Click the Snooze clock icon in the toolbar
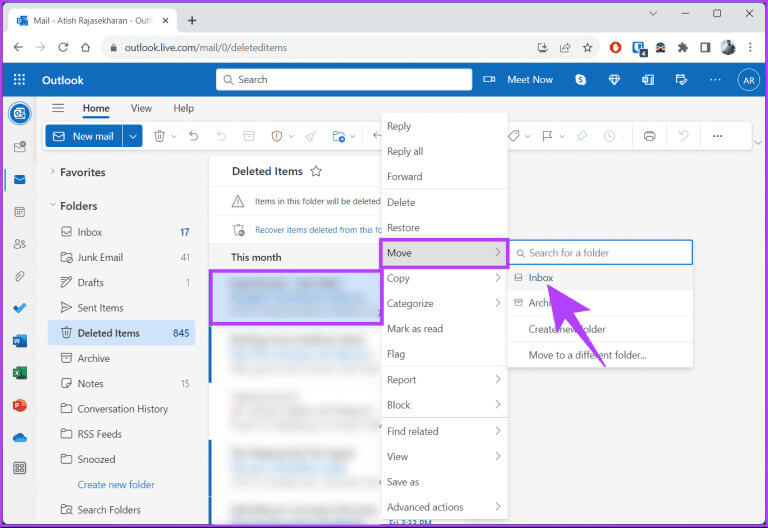 pos(609,136)
